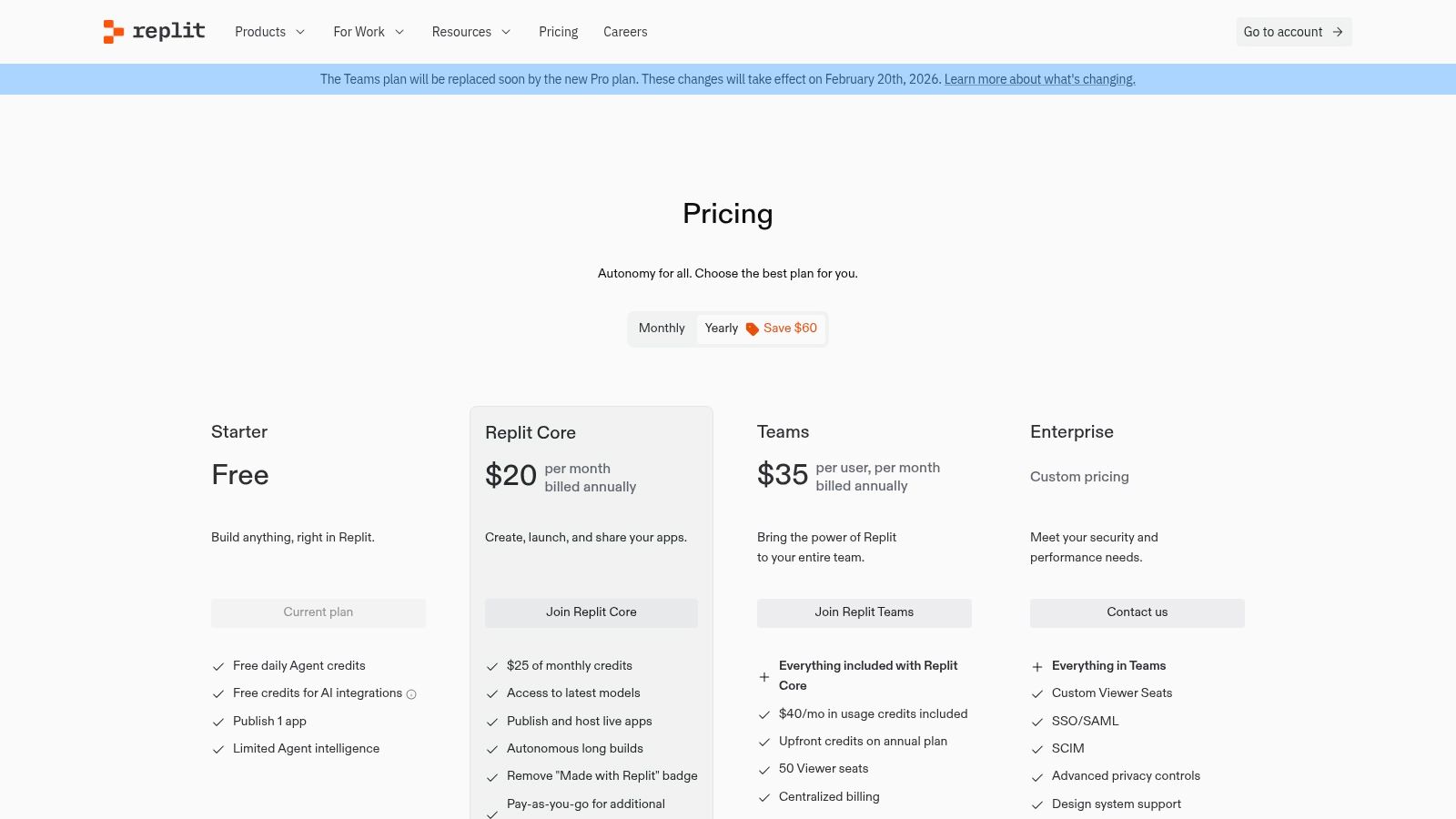Click checkmark icon next to Publish 1 app
The height and width of the screenshot is (819, 1456).
(218, 722)
